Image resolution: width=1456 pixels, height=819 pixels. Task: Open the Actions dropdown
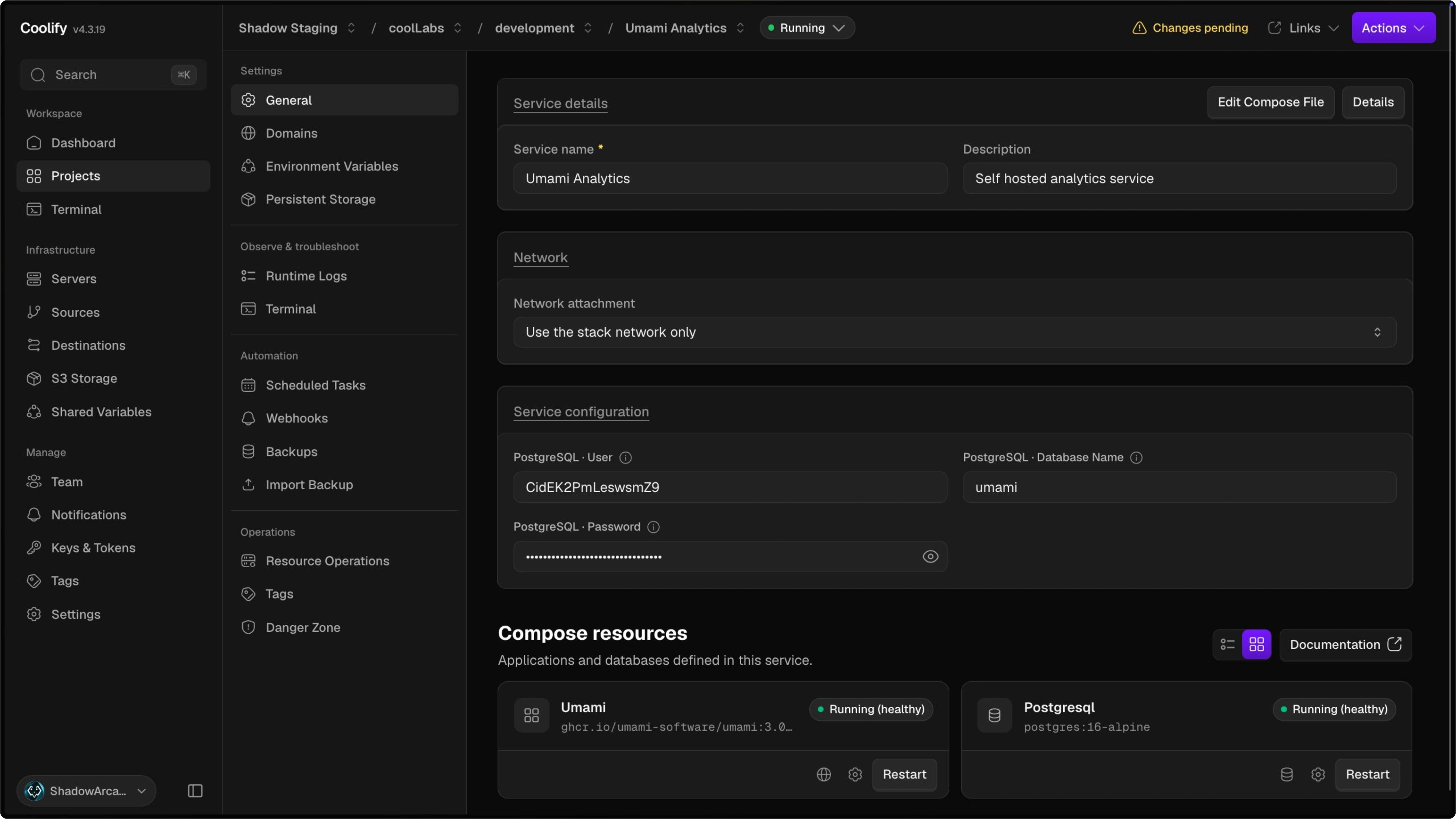click(x=1393, y=28)
